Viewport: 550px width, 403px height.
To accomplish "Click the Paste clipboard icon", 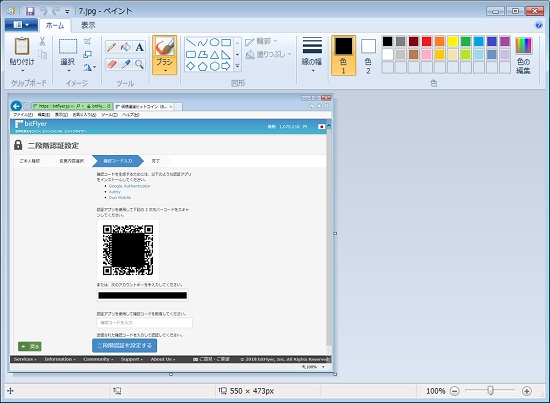I will (22, 46).
